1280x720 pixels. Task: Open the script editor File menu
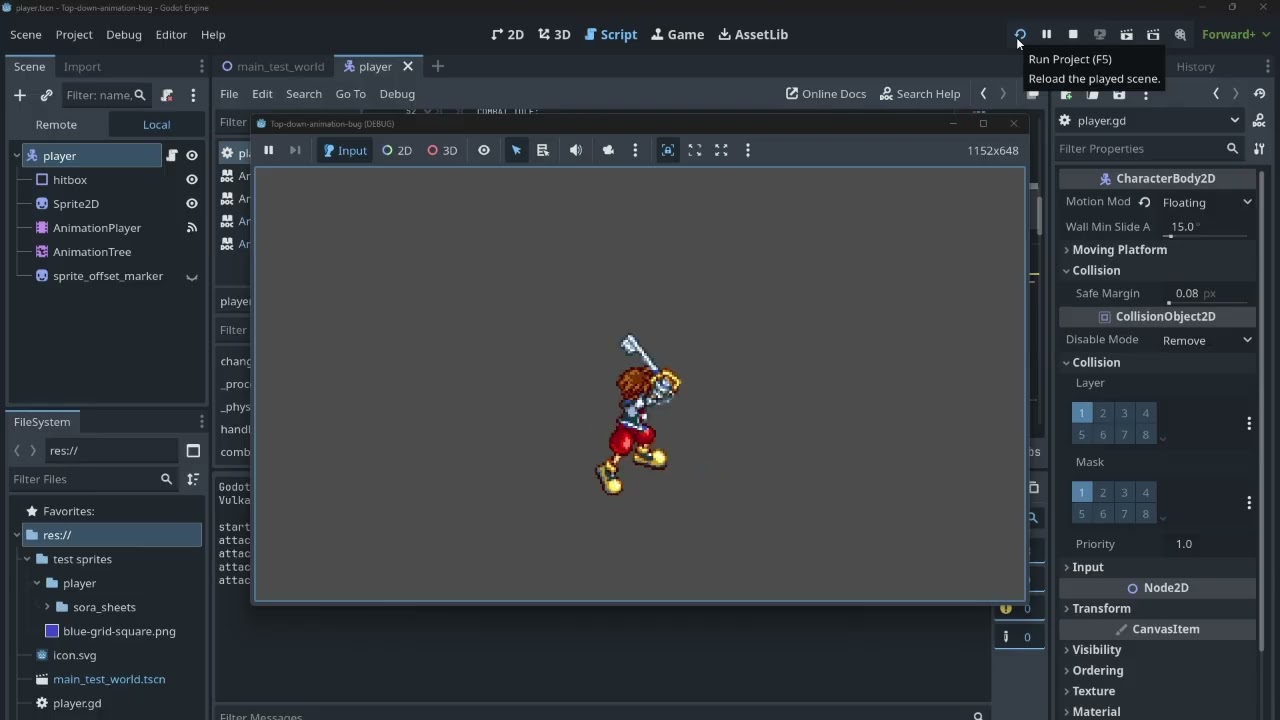(x=229, y=94)
